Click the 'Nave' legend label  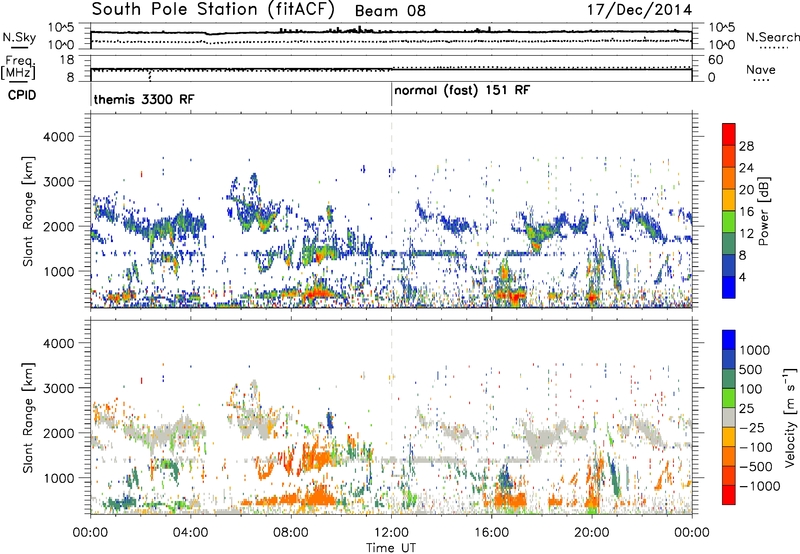[760, 69]
